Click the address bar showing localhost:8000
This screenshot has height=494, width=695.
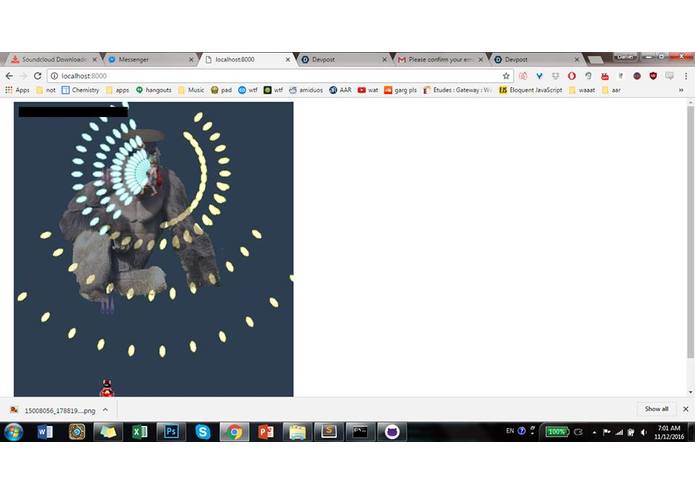279,76
